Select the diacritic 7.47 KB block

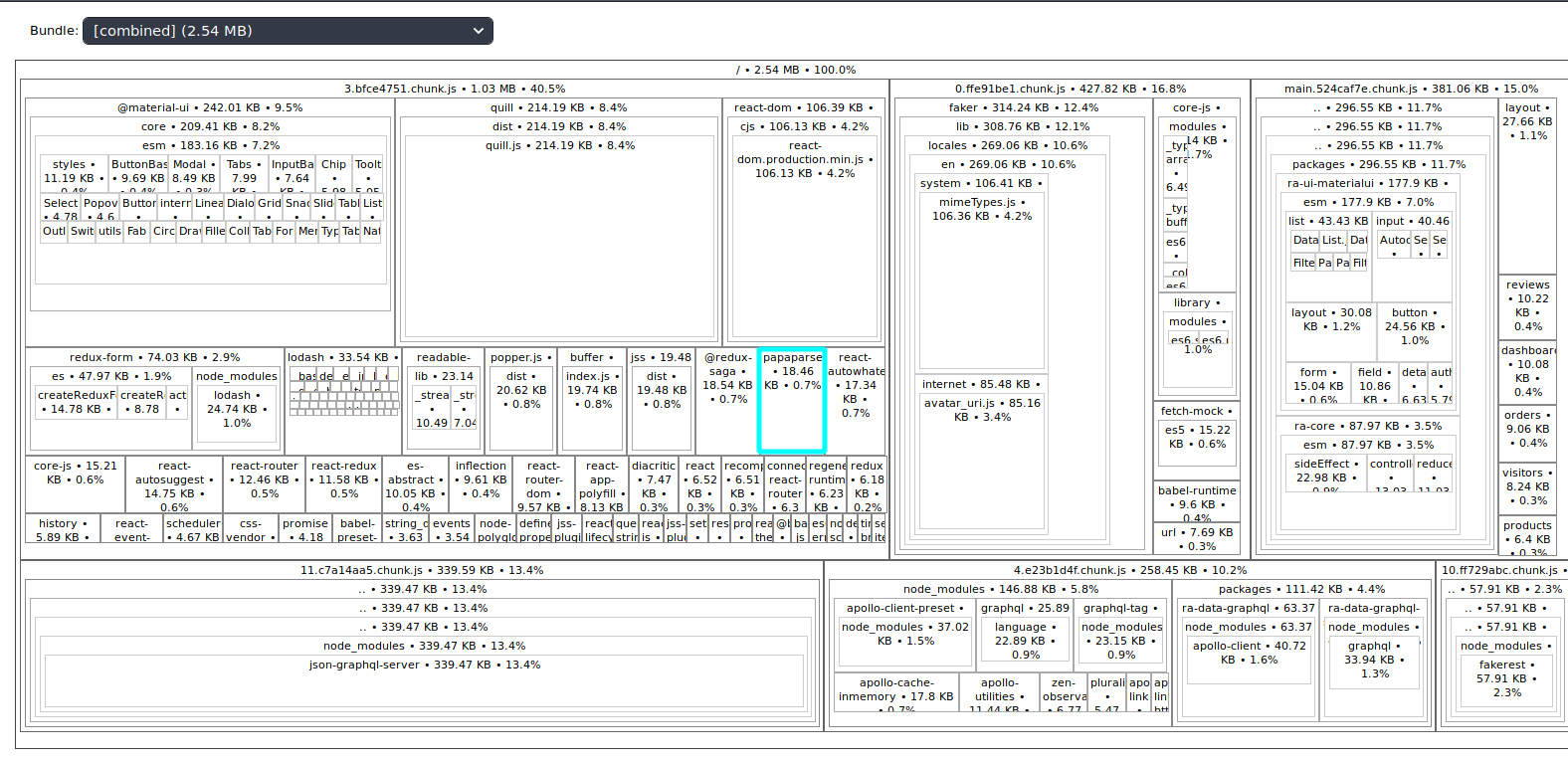coord(654,484)
